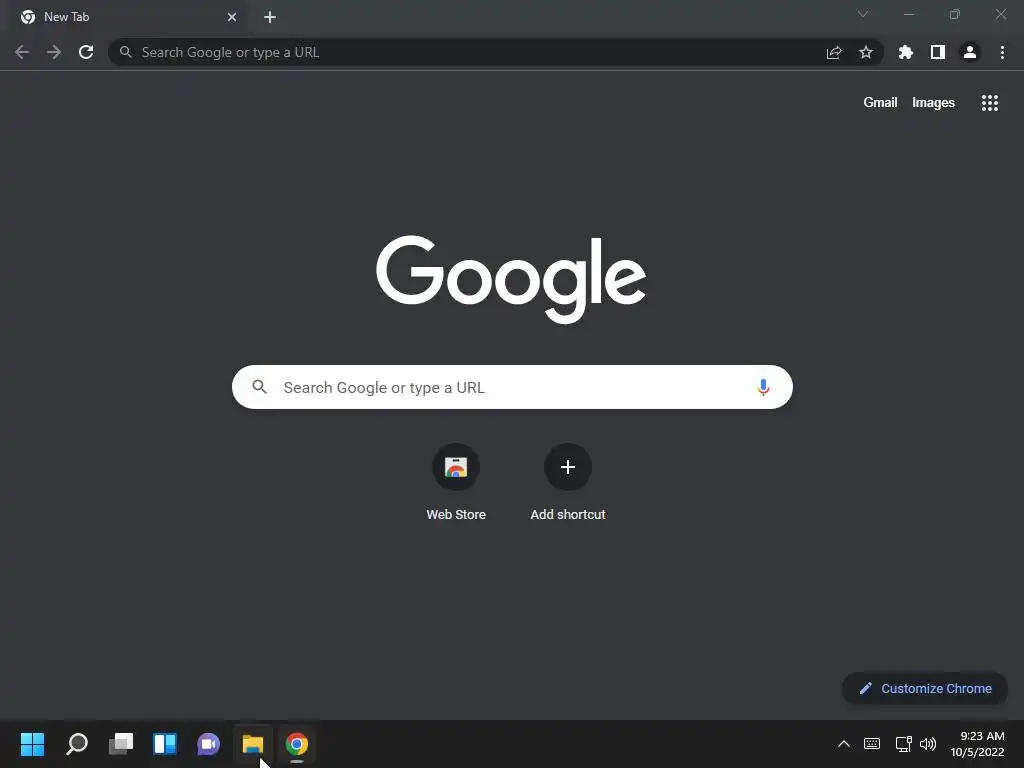Close the New Tab tab
The width and height of the screenshot is (1024, 768).
coord(232,17)
